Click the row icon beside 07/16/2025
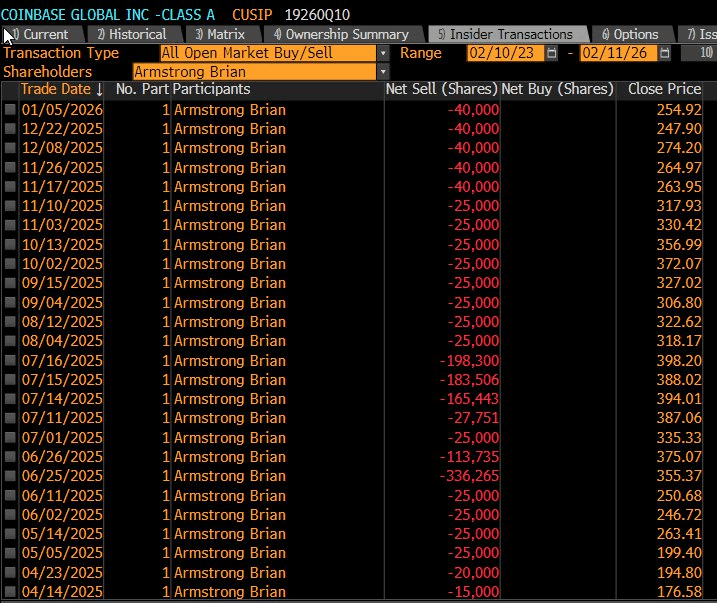Viewport: 717px width, 603px height. [10, 361]
